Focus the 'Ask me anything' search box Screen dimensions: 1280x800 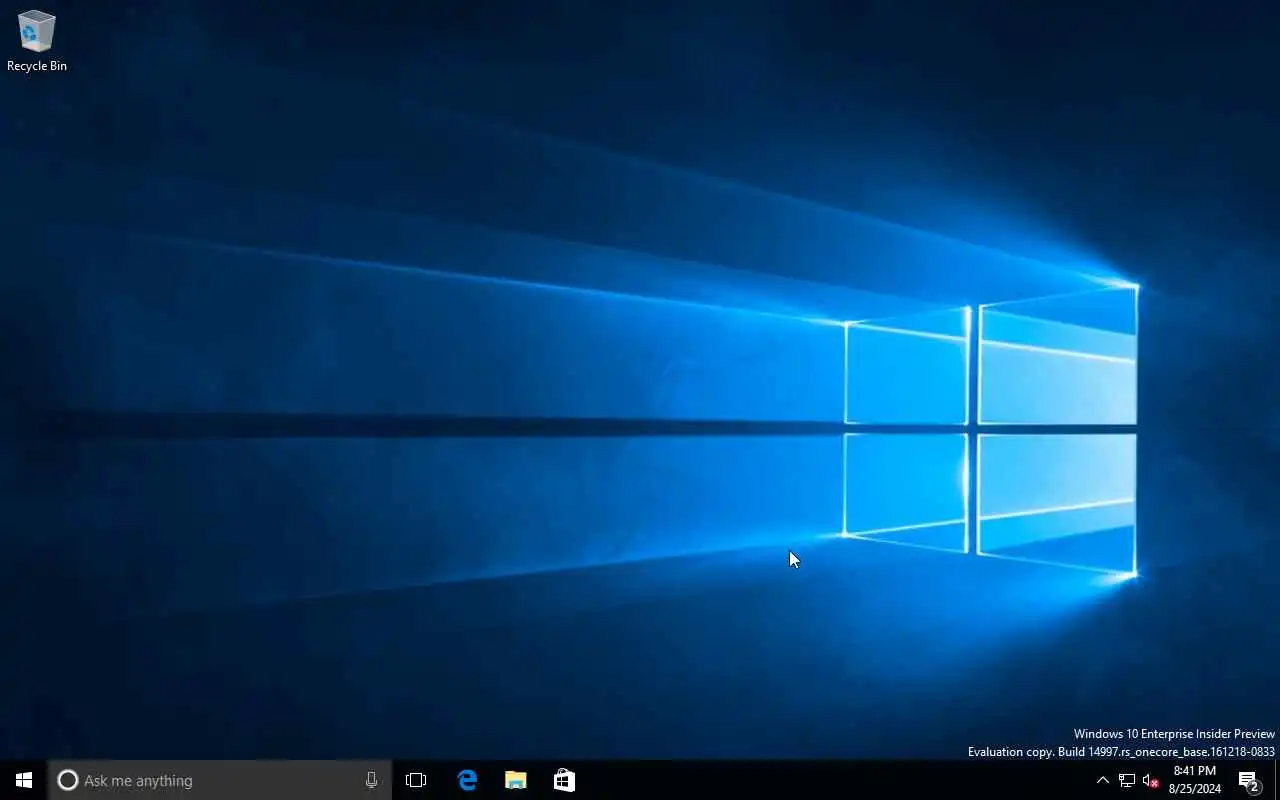click(x=220, y=780)
